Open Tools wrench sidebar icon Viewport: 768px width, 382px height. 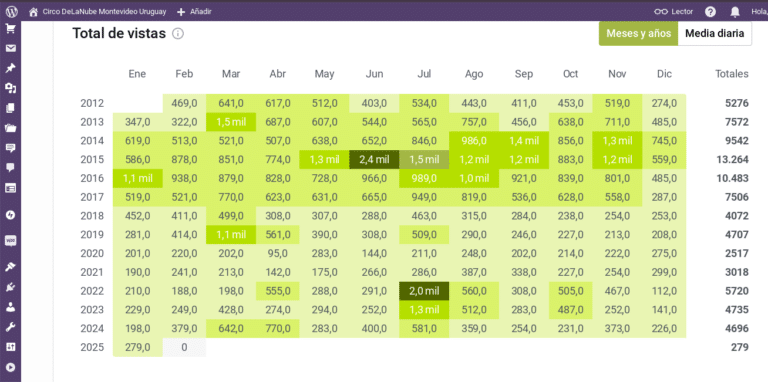coord(10,327)
